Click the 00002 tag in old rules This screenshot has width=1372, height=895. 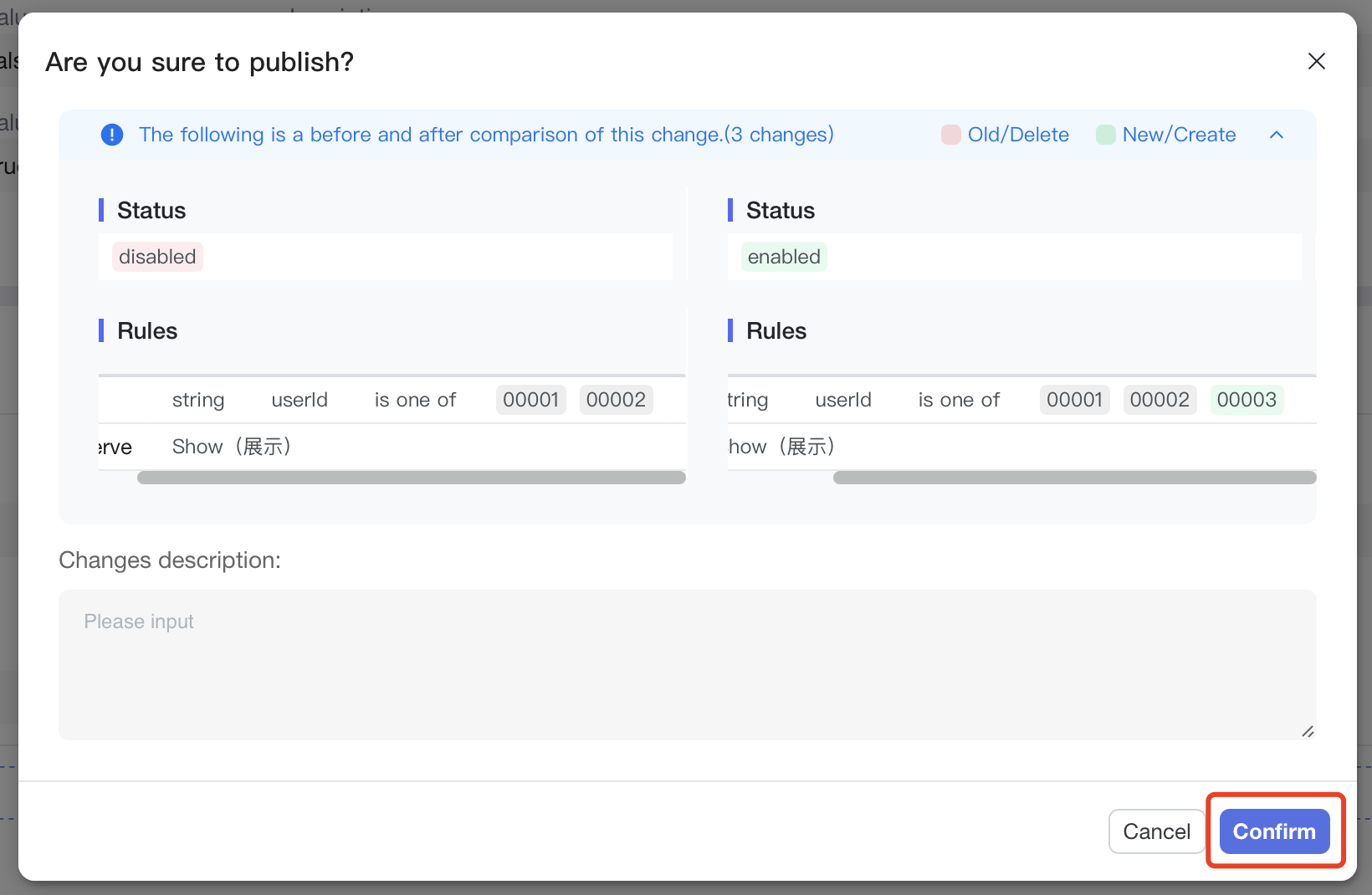616,400
